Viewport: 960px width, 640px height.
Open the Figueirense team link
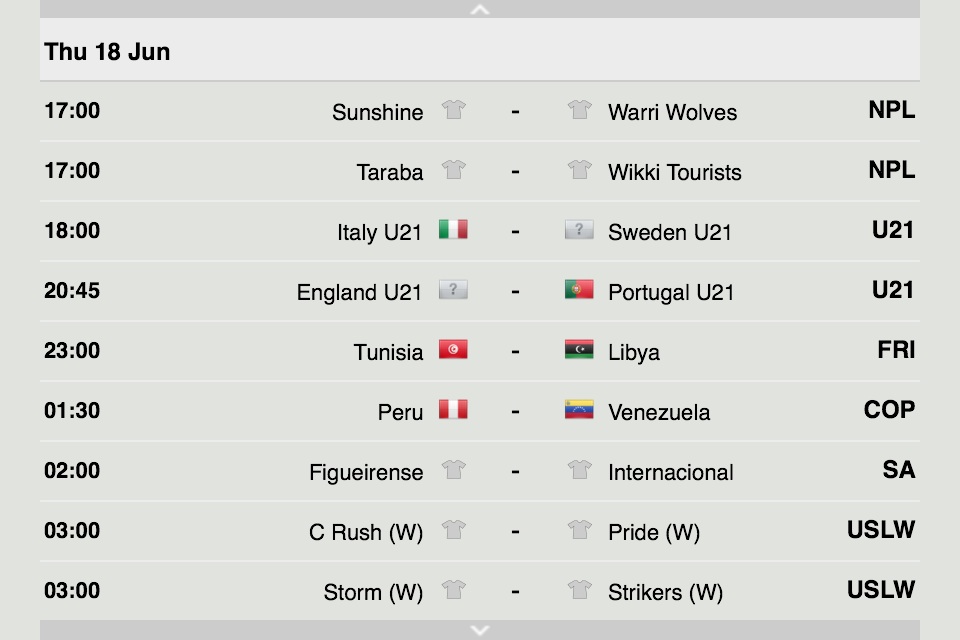[x=366, y=472]
